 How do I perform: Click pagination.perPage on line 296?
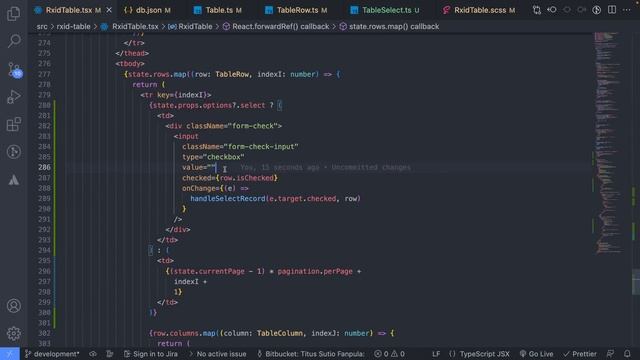pos(315,271)
